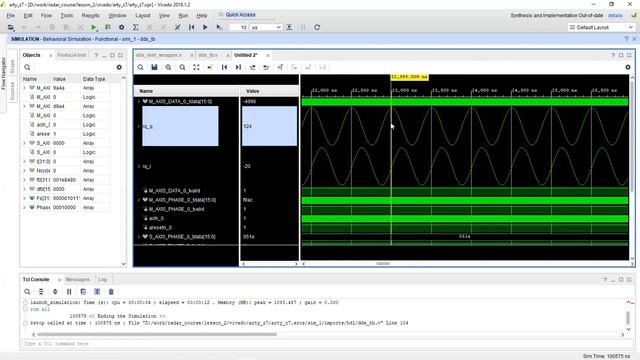Click the relaunch simulation icon
The image size is (640, 360).
tap(317, 27)
